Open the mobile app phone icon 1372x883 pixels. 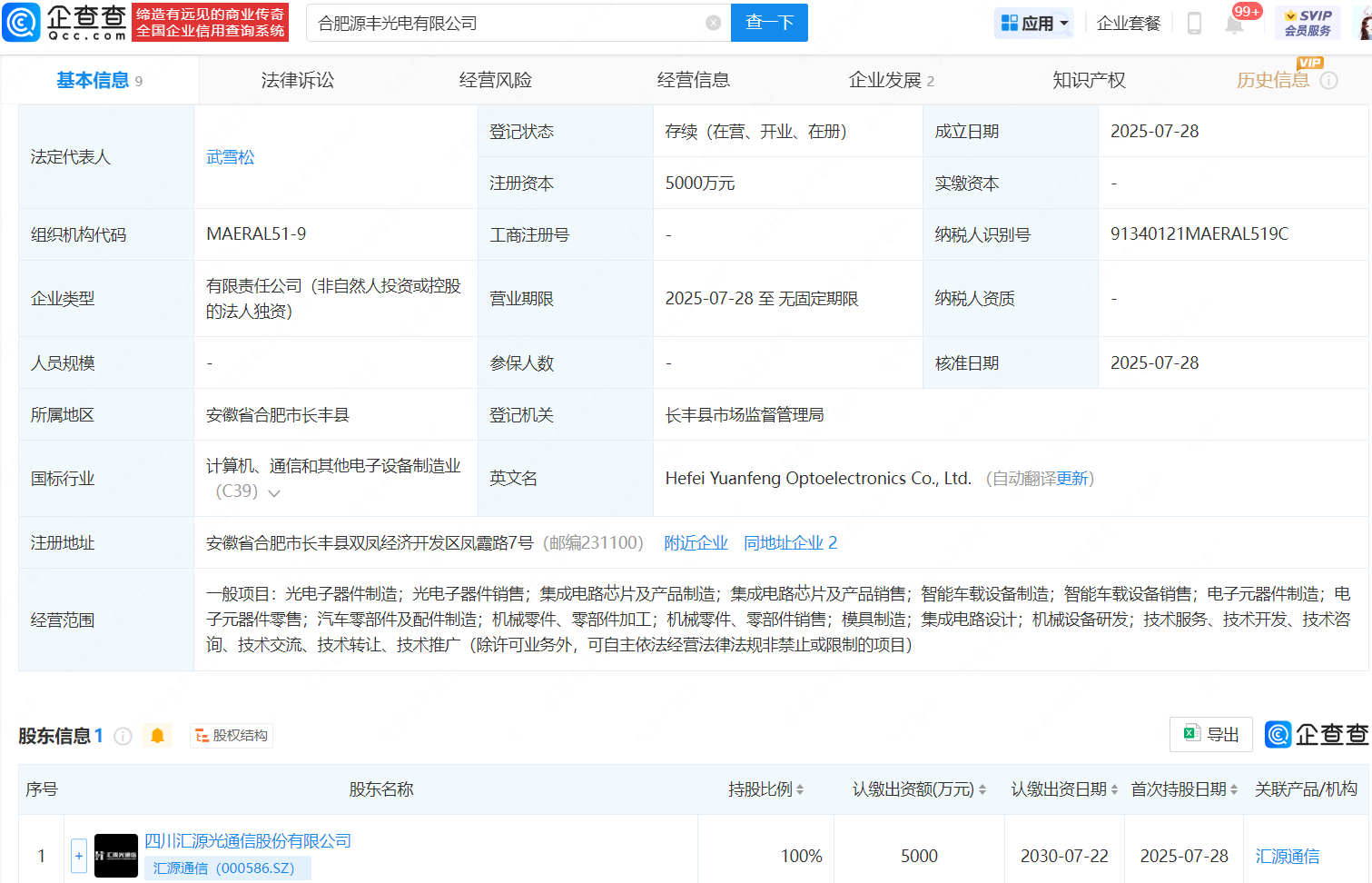[1194, 23]
